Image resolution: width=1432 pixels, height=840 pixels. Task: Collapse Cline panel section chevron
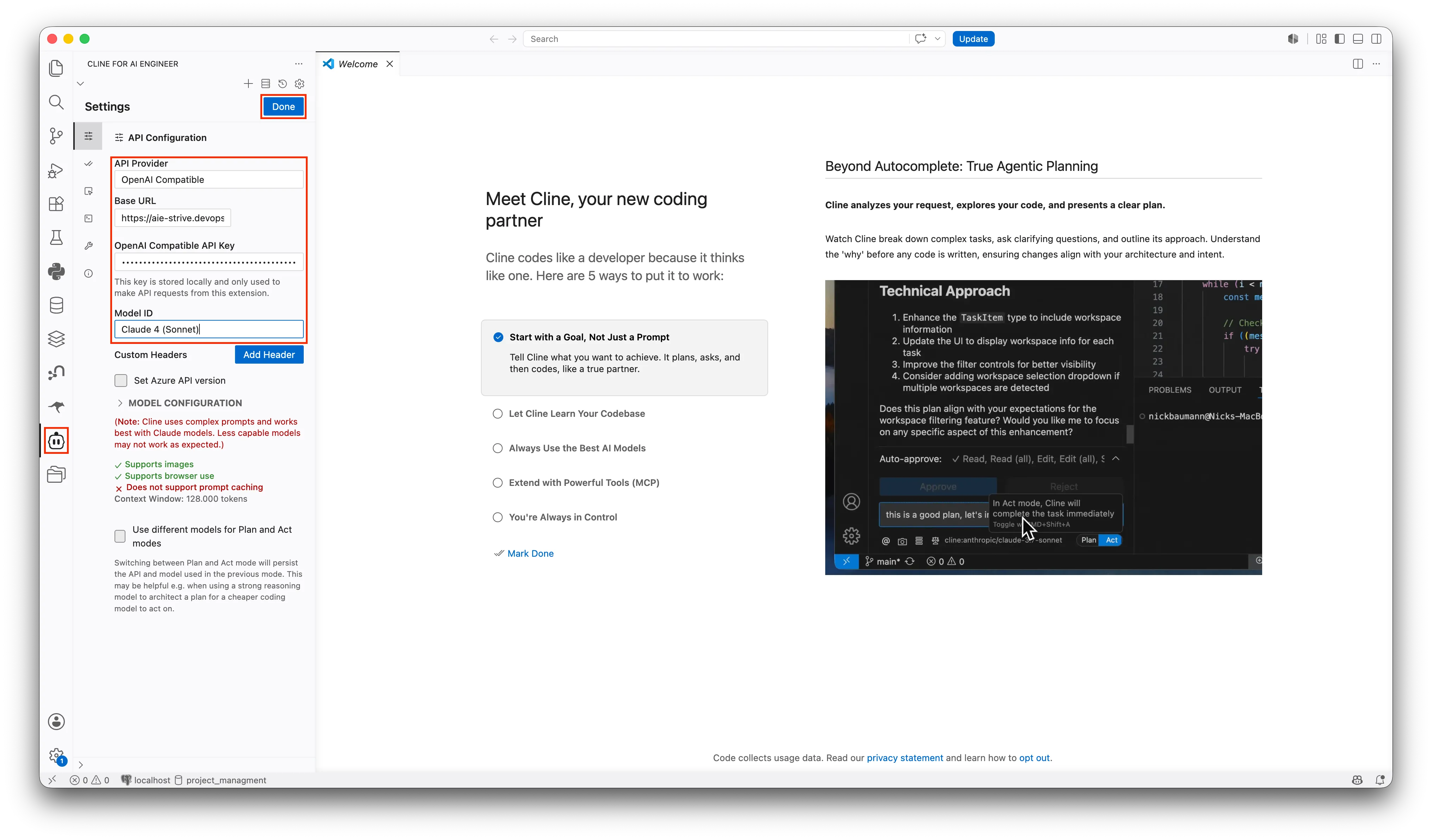pyautogui.click(x=80, y=84)
